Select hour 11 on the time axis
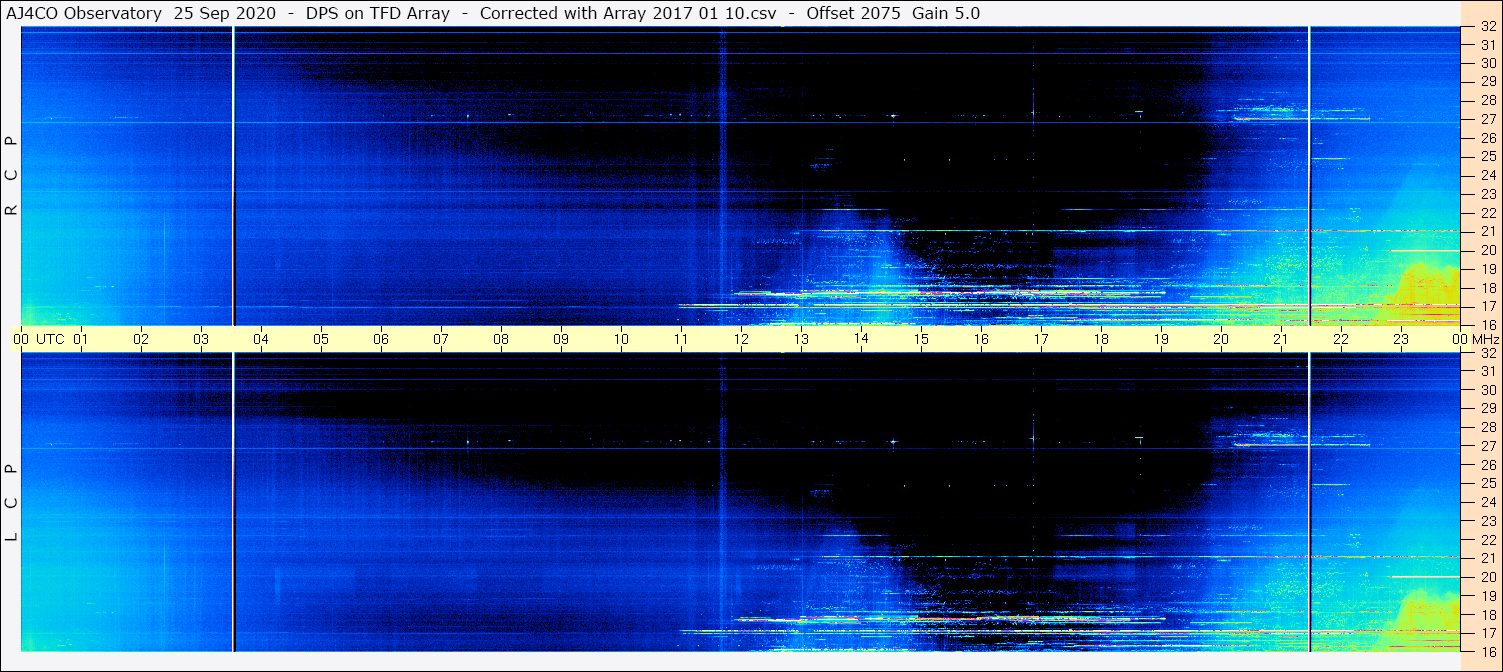The image size is (1503, 672). (681, 339)
